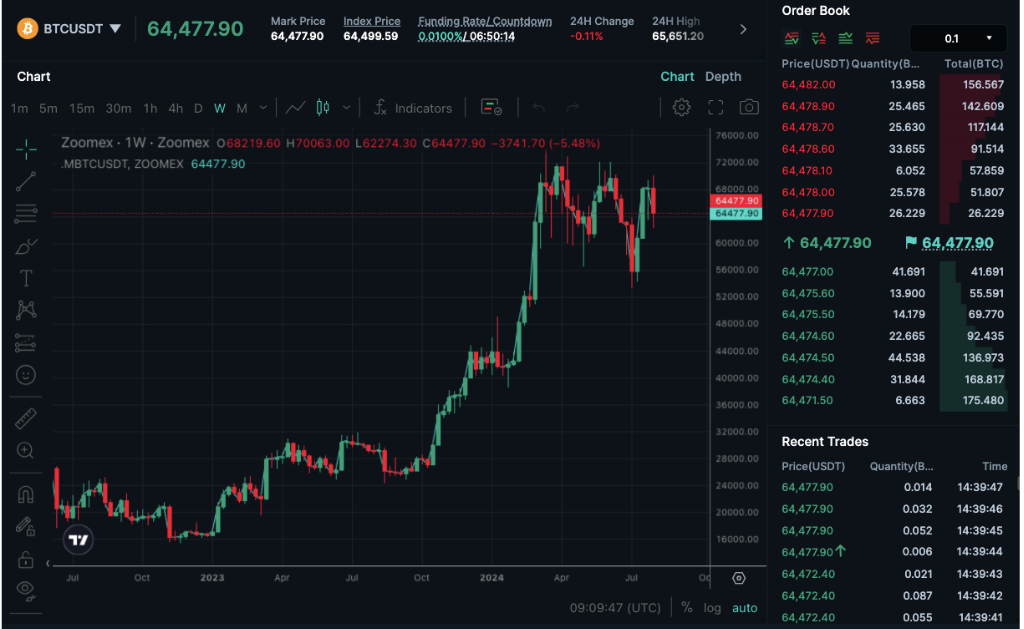Click the zoom in magnifier tool
1024x629 pixels.
click(x=25, y=451)
